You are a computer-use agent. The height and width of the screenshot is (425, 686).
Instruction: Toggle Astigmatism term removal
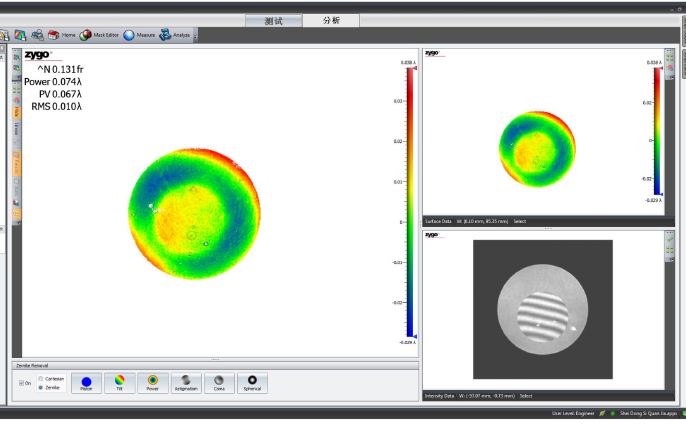pyautogui.click(x=186, y=382)
